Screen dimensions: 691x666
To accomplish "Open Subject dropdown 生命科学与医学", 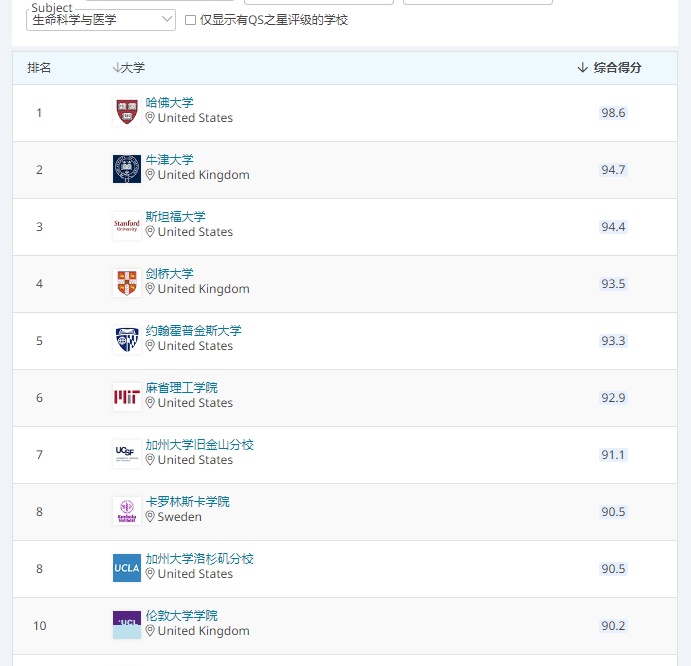I will click(x=101, y=20).
